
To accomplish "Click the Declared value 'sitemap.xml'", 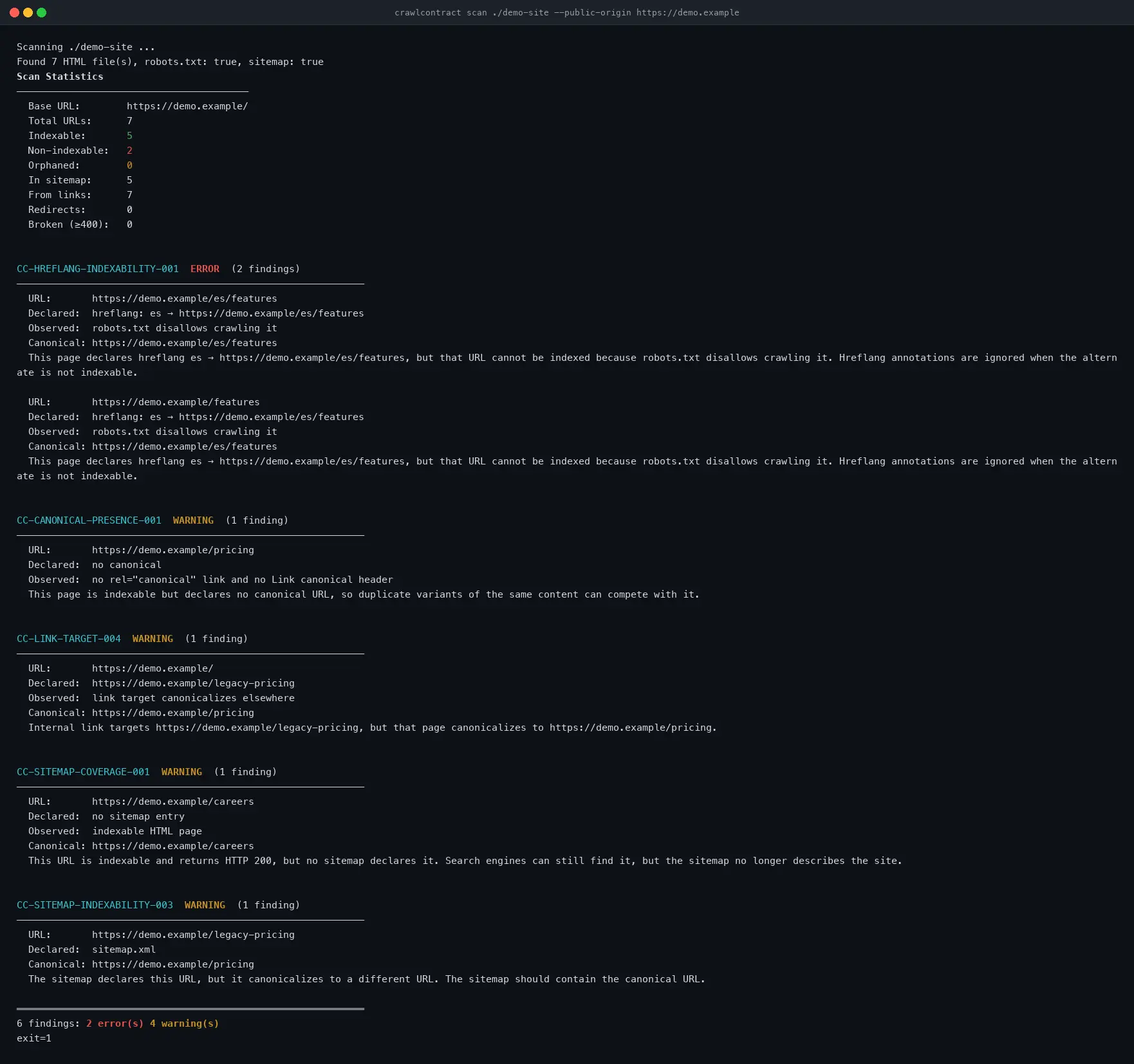I will click(124, 949).
